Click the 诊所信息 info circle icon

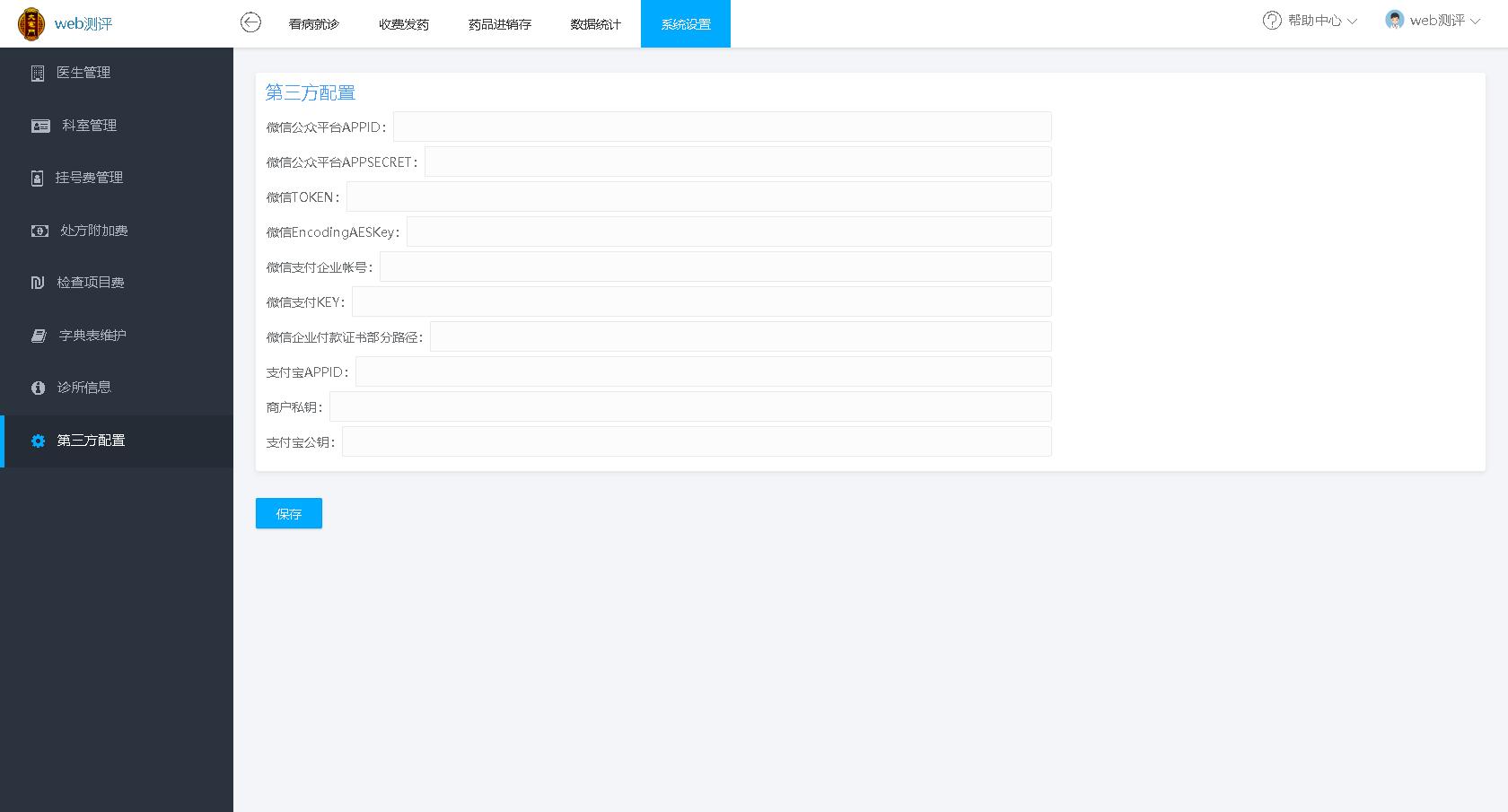pyautogui.click(x=38, y=388)
